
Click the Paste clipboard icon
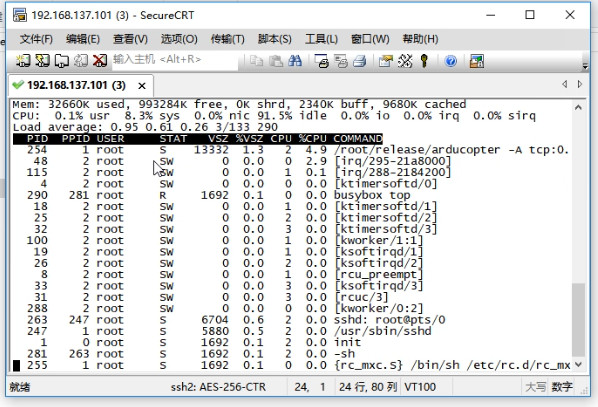[x=276, y=61]
